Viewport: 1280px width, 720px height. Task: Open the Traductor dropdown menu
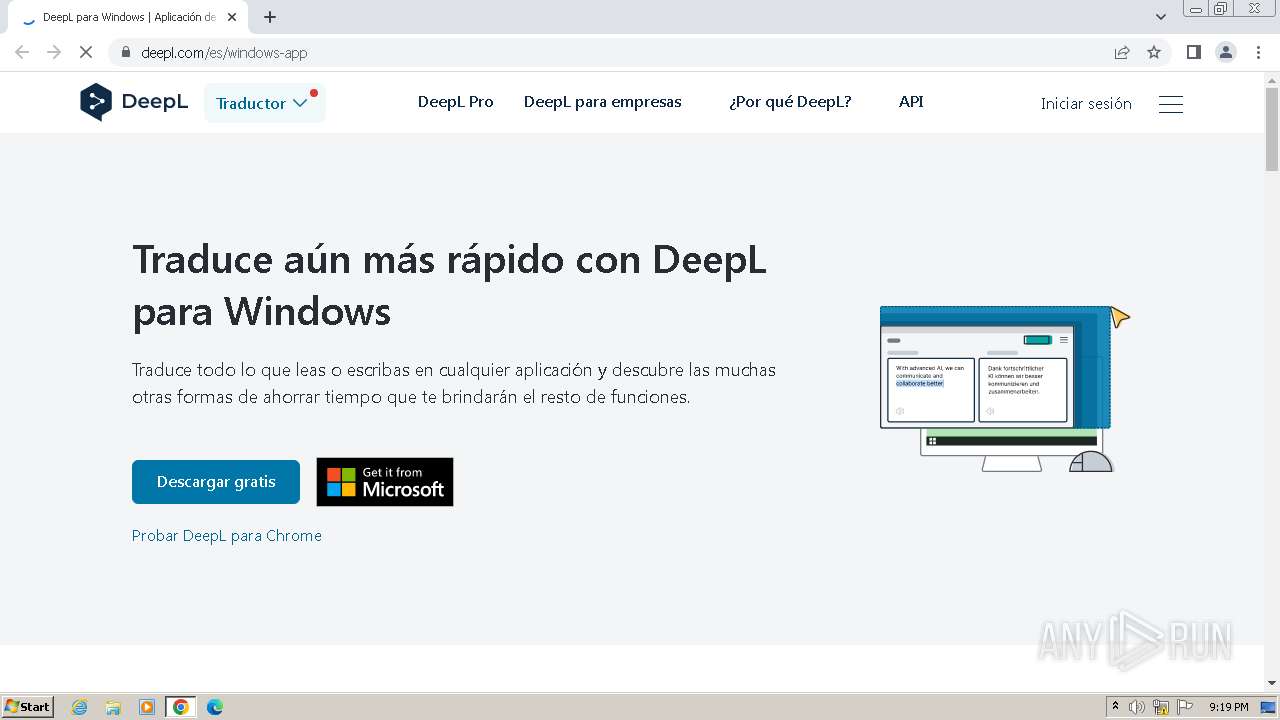(265, 103)
